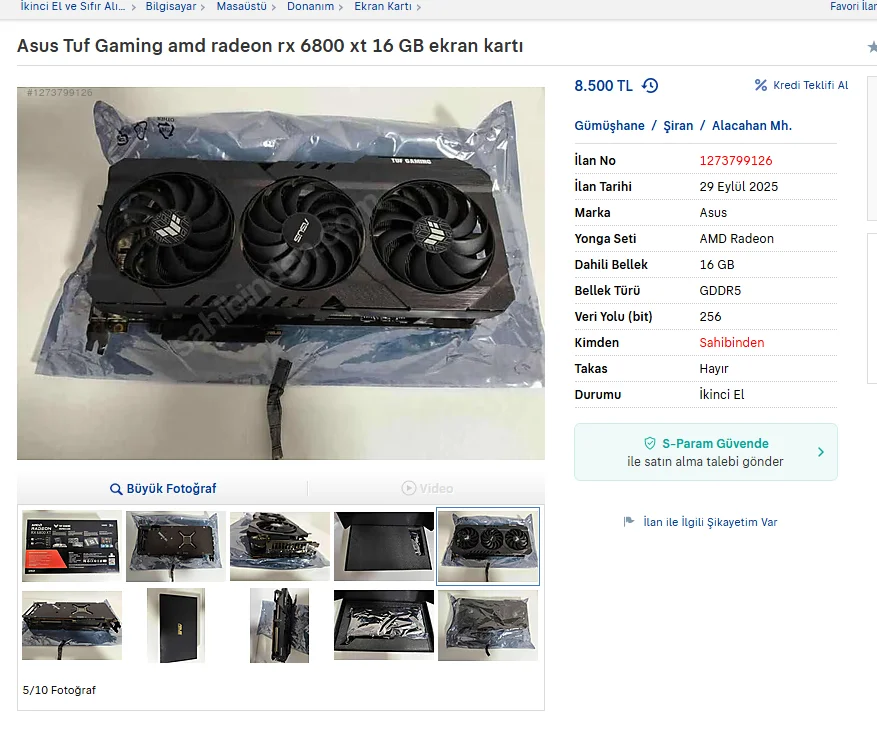Click the complaint flag icon

point(629,522)
